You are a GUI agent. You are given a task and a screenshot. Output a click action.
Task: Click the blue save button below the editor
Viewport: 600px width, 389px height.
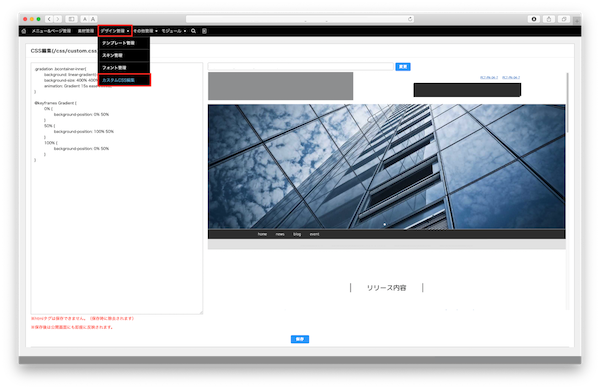click(300, 339)
